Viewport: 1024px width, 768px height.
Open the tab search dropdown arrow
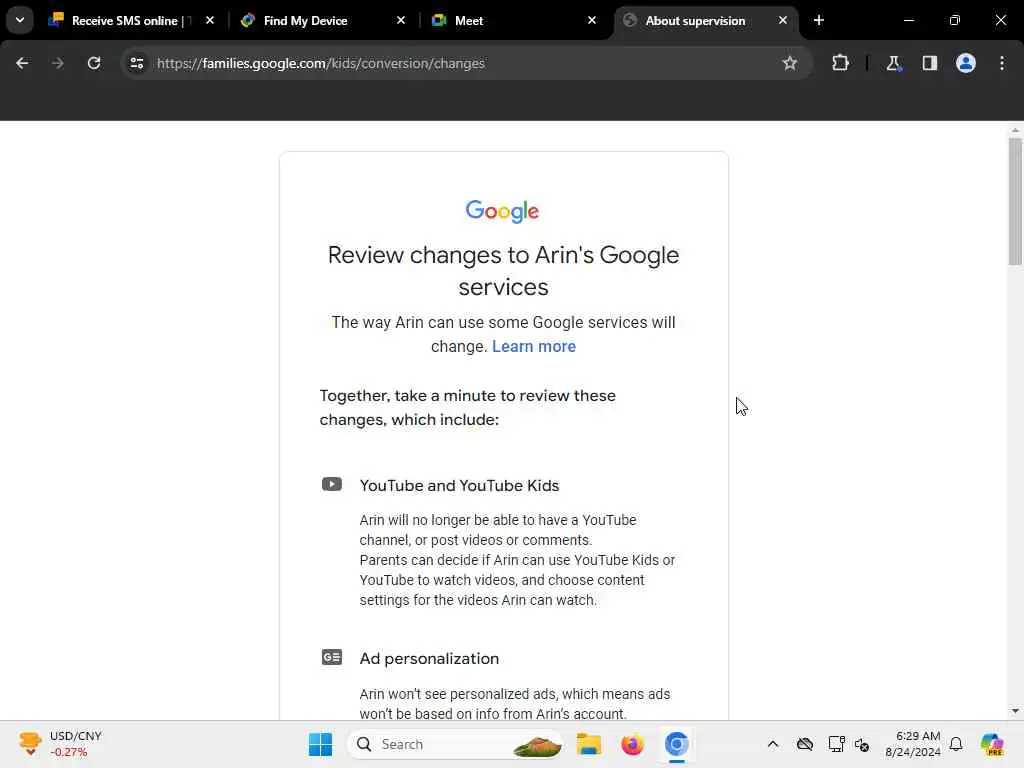(20, 20)
